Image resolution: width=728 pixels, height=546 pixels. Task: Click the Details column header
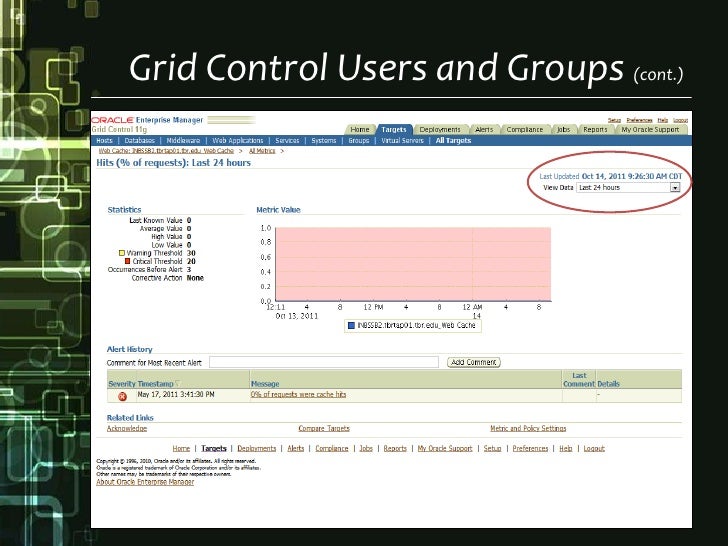point(609,384)
